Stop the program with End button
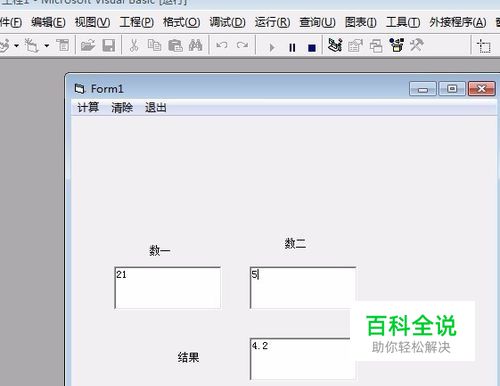This screenshot has height=386, width=500. [x=312, y=48]
